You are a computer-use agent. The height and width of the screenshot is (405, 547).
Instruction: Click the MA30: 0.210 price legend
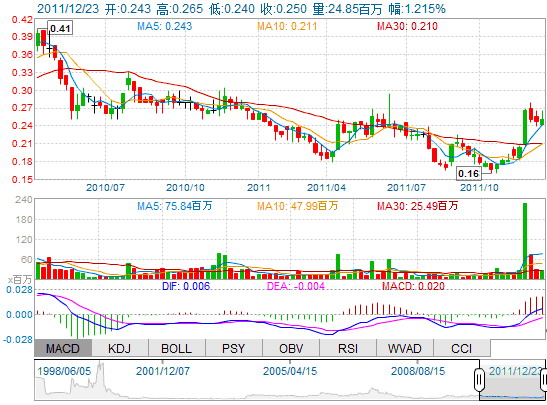pos(407,26)
